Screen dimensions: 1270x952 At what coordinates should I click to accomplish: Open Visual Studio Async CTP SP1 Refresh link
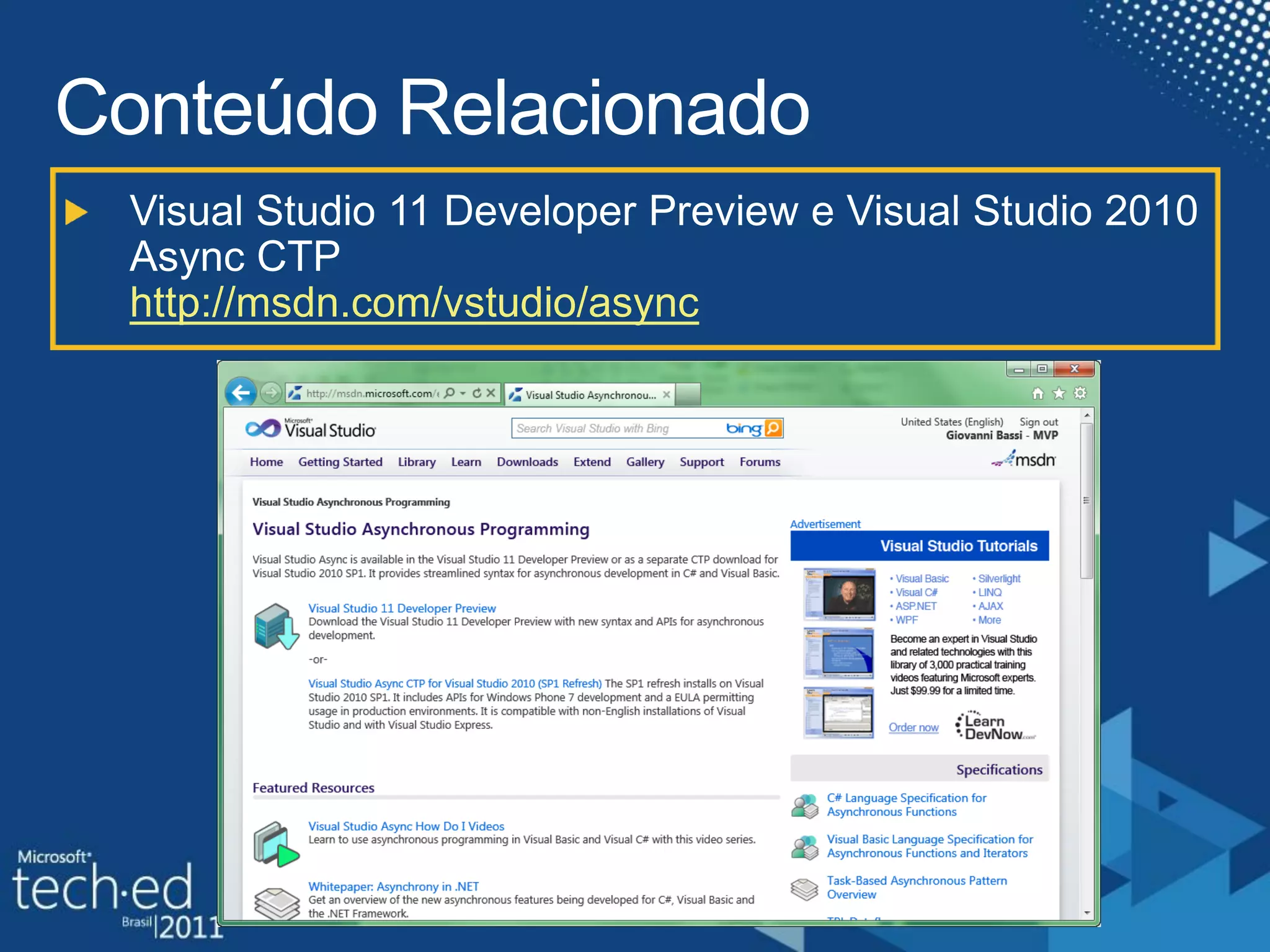455,683
